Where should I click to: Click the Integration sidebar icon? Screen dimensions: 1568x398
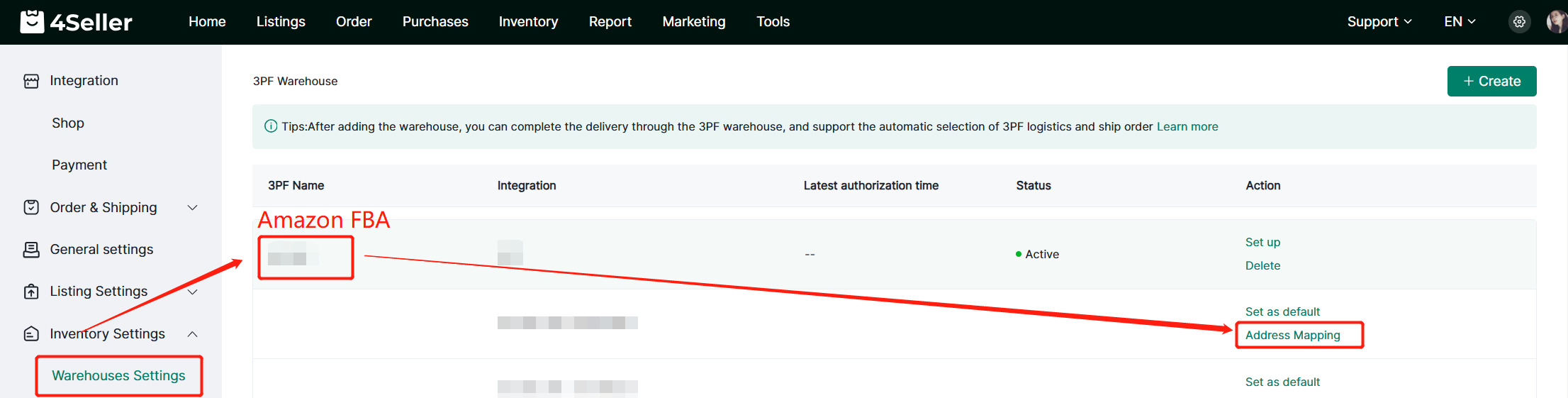31,81
